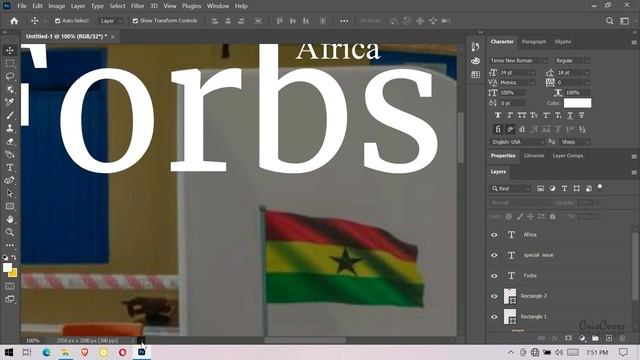Swap foreground and background colors icon
The width and height of the screenshot is (640, 360).
pyautogui.click(x=14, y=258)
